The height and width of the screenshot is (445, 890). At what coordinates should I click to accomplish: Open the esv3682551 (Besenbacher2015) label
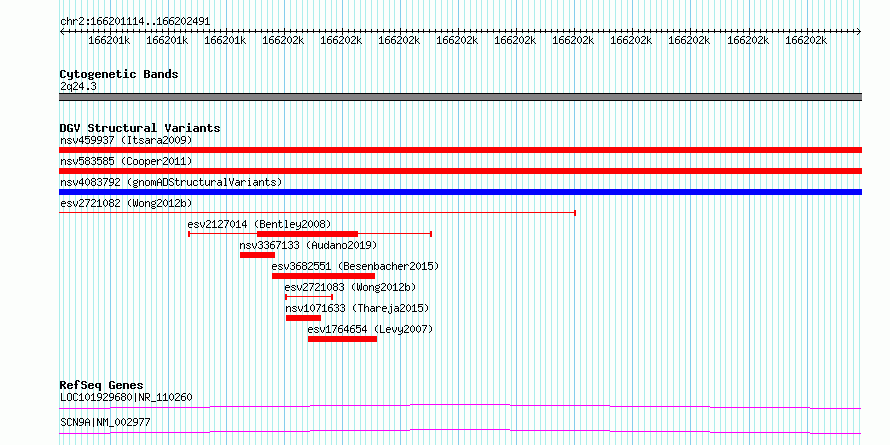[x=355, y=266]
